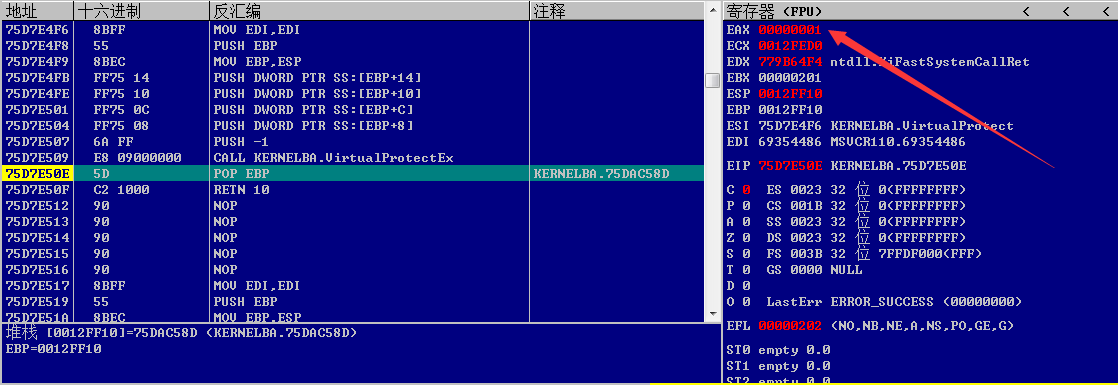Click the FS 003B segment register entry

point(873,253)
